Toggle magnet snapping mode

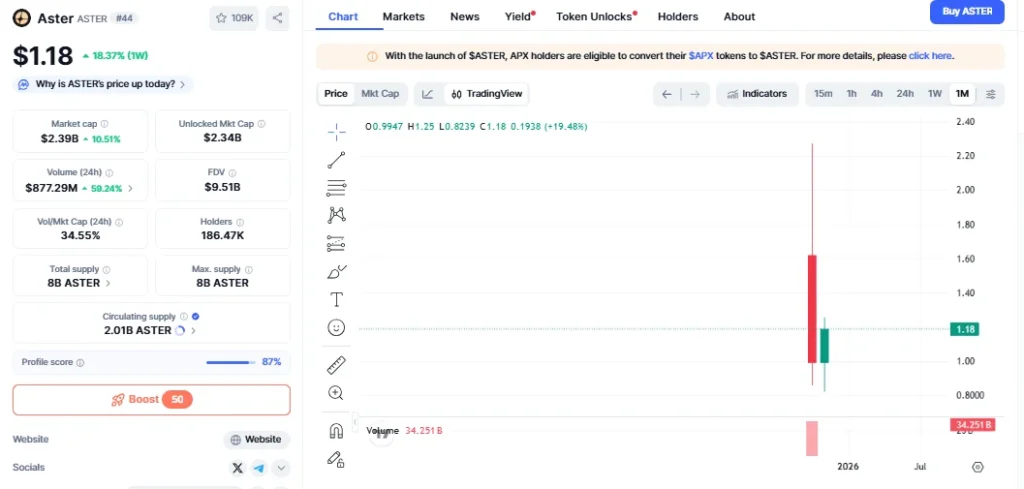point(336,431)
